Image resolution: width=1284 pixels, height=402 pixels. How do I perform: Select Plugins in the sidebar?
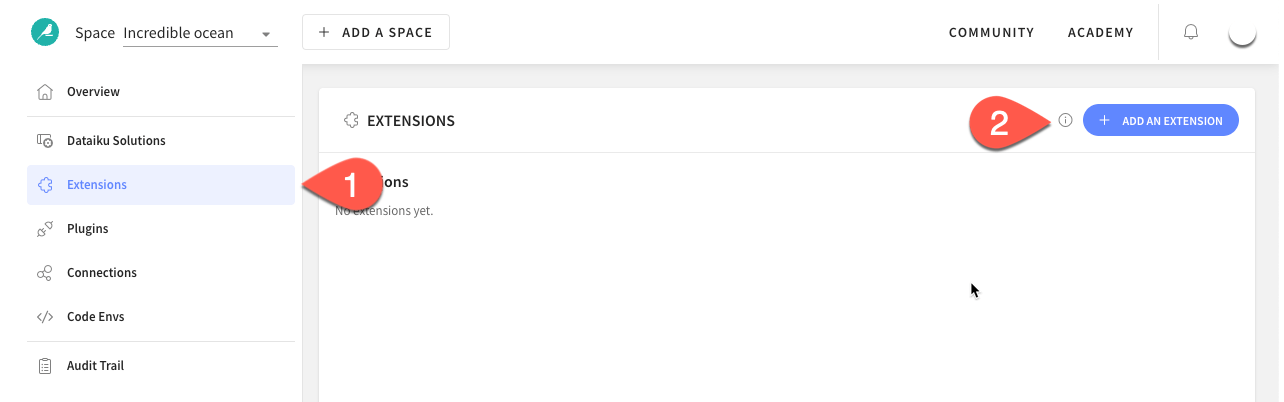87,229
